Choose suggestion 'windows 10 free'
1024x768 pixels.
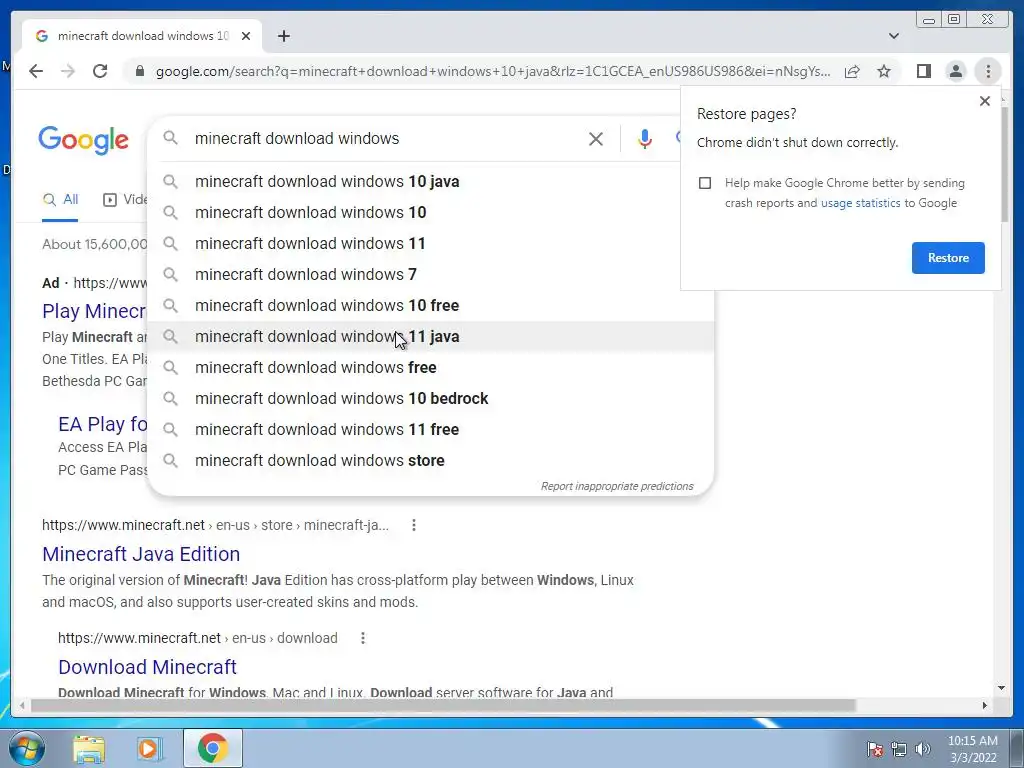pyautogui.click(x=431, y=306)
